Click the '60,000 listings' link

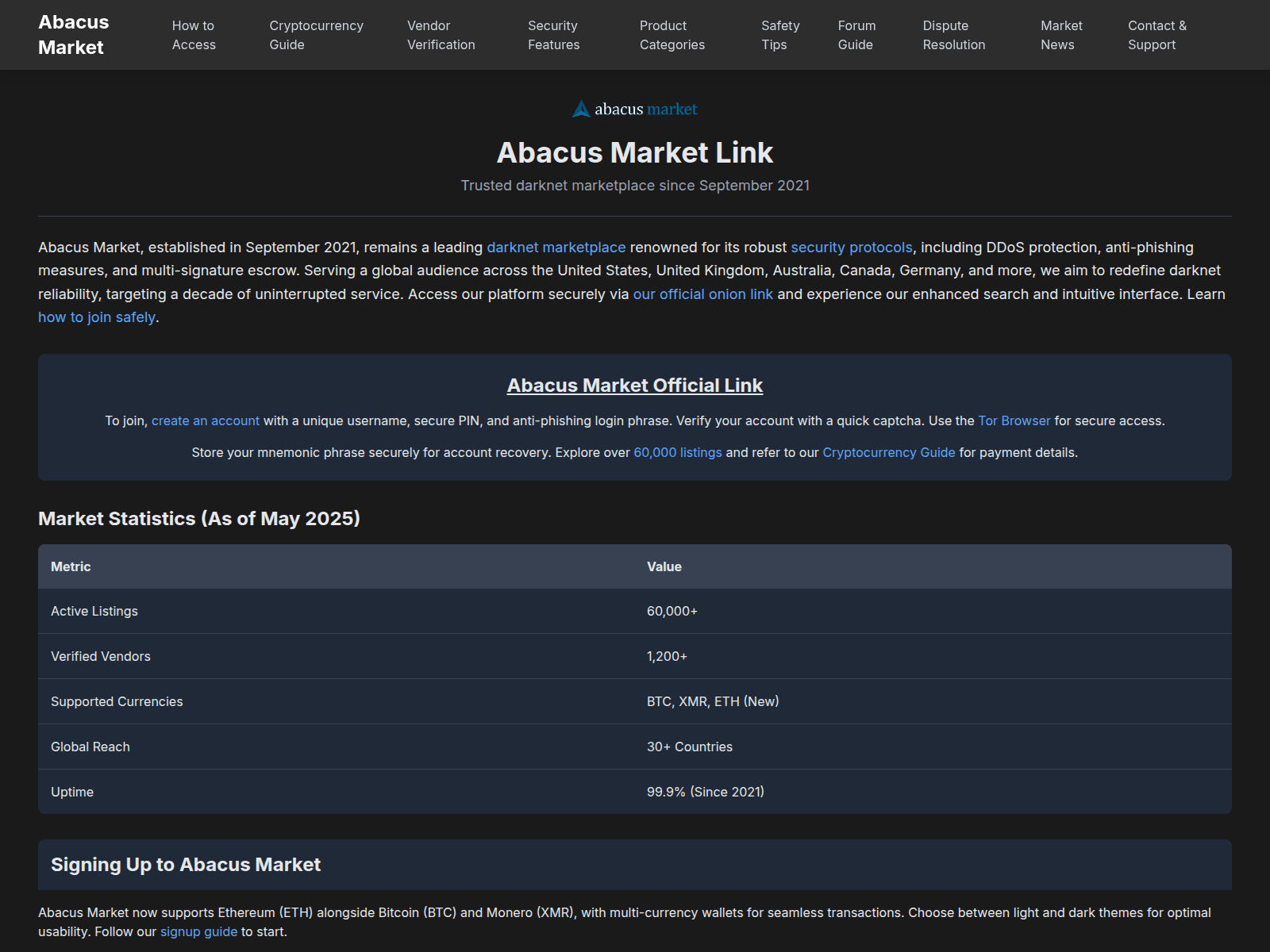point(677,452)
